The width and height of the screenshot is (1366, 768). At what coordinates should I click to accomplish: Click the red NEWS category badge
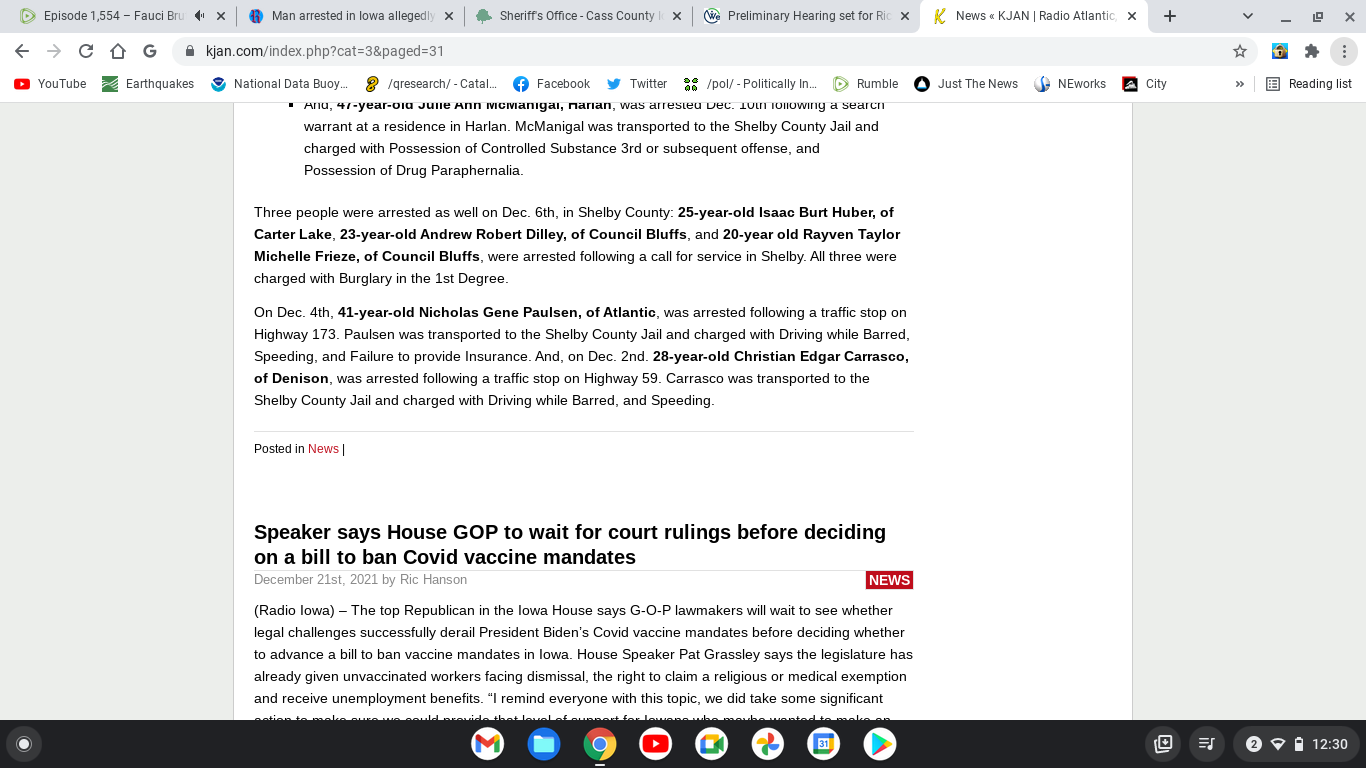coord(889,580)
